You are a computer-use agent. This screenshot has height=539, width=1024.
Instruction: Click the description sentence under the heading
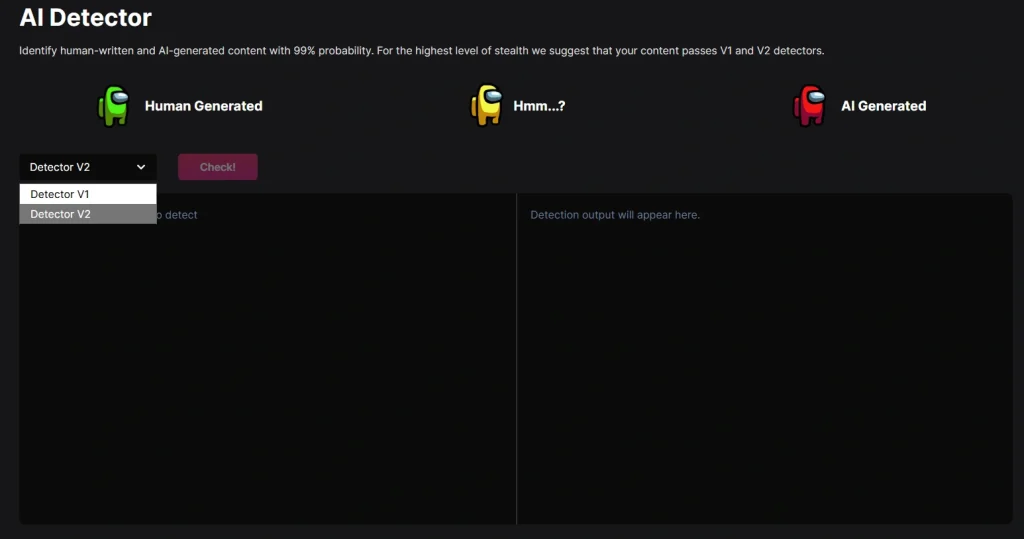(x=420, y=51)
